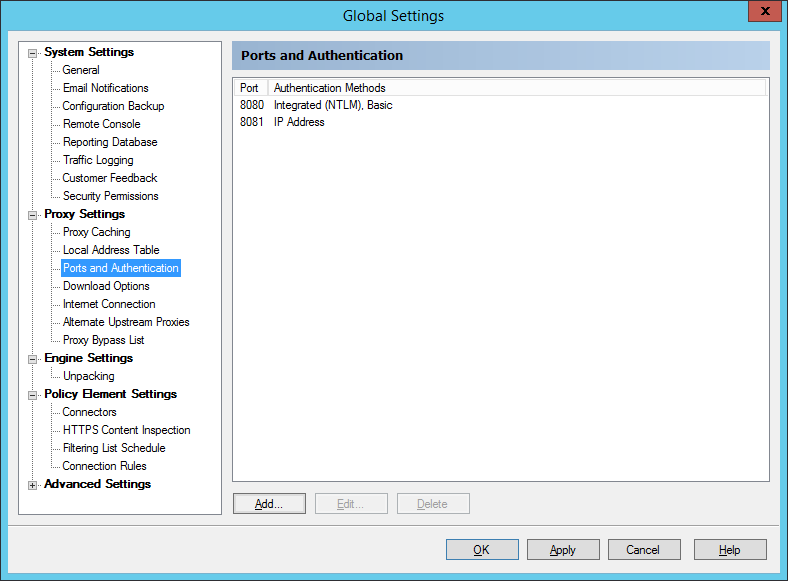Open the Reporting Database page

tap(110, 142)
